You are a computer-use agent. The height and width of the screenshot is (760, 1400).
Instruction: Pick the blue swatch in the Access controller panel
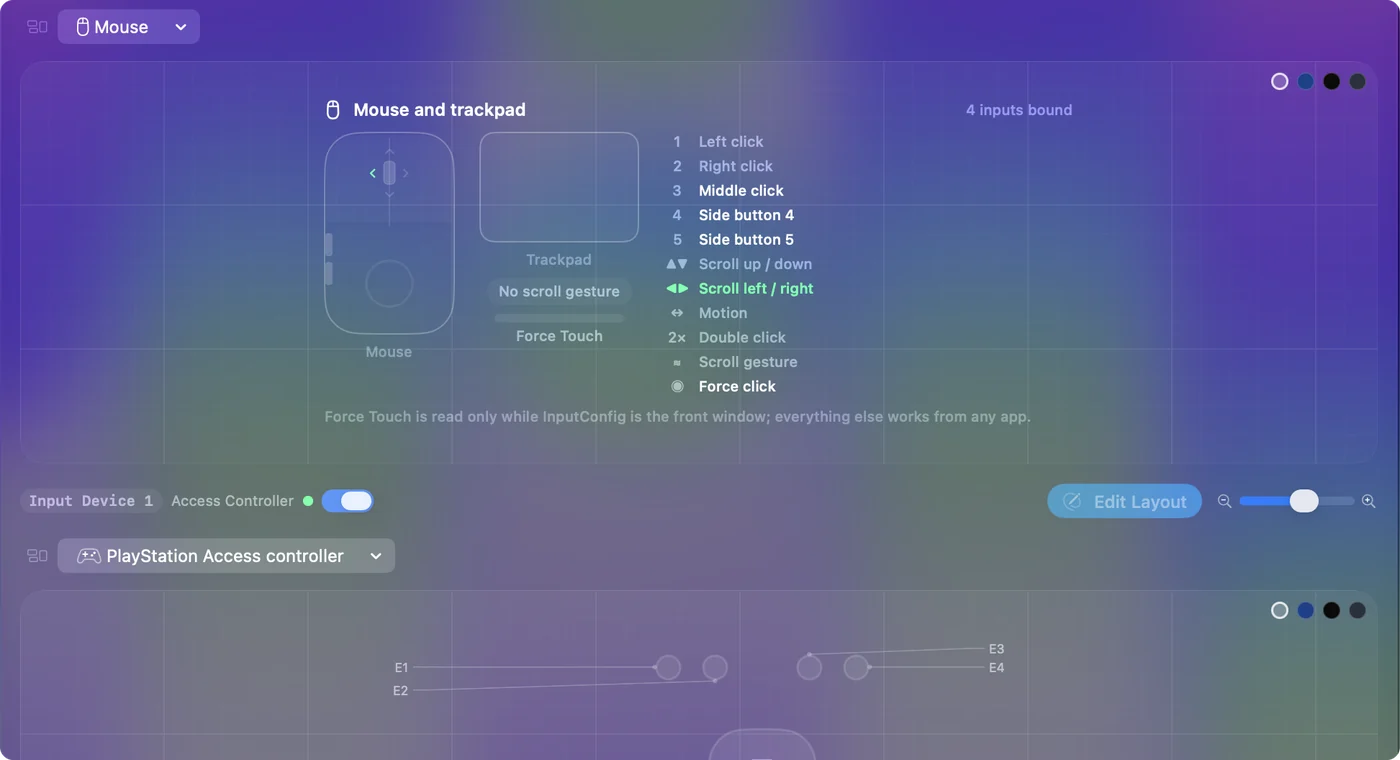pos(1306,610)
